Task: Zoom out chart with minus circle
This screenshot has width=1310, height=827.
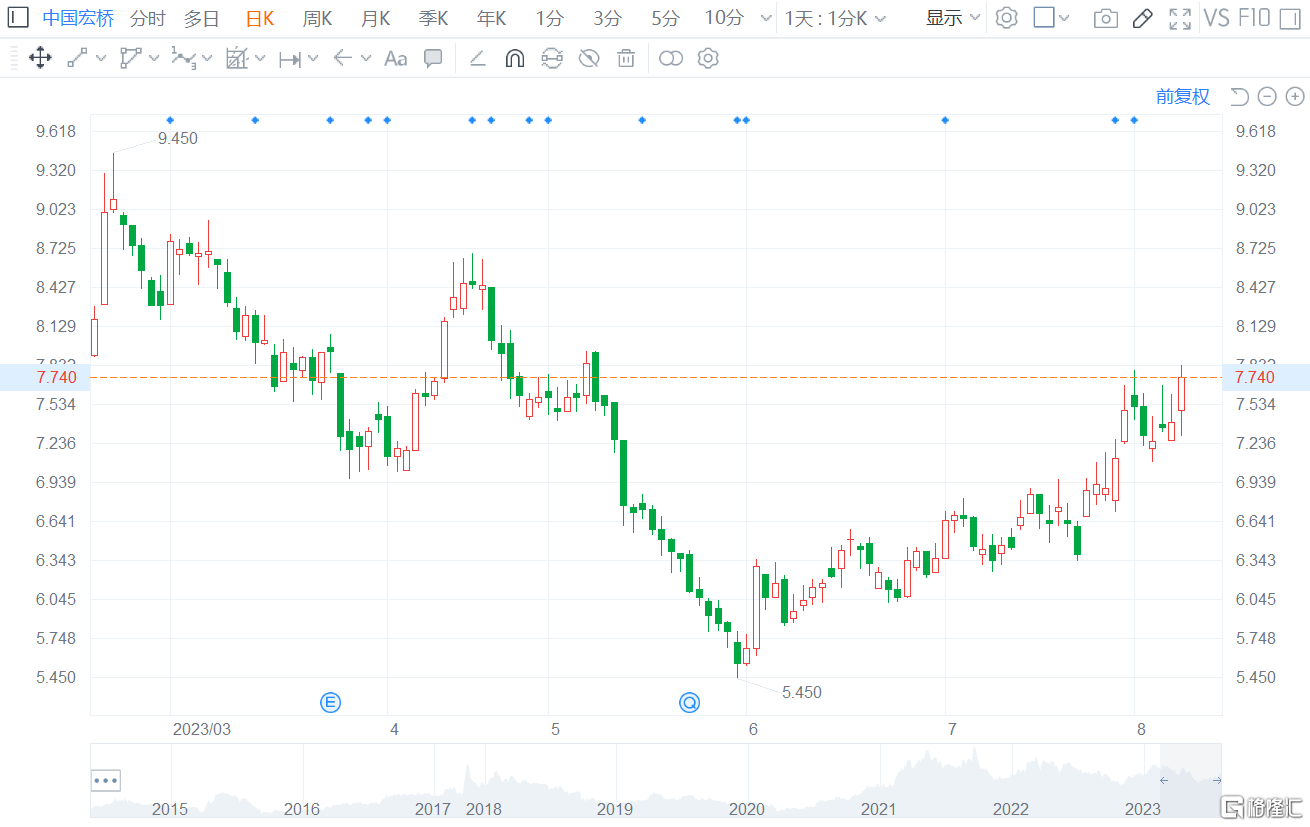Action: (x=1267, y=96)
